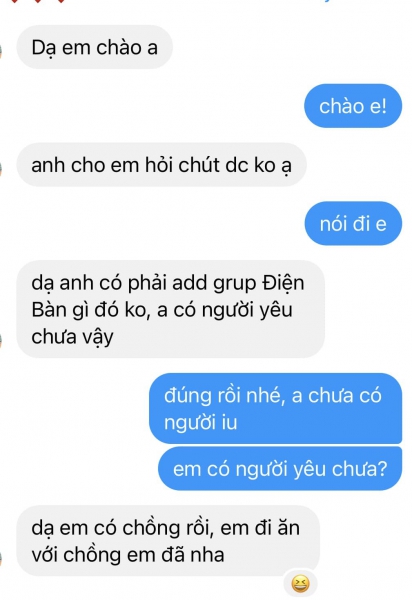Screen dimensions: 412x600
Task: Tap the first cut-off red heart icon at top
Action: coord(15,2)
